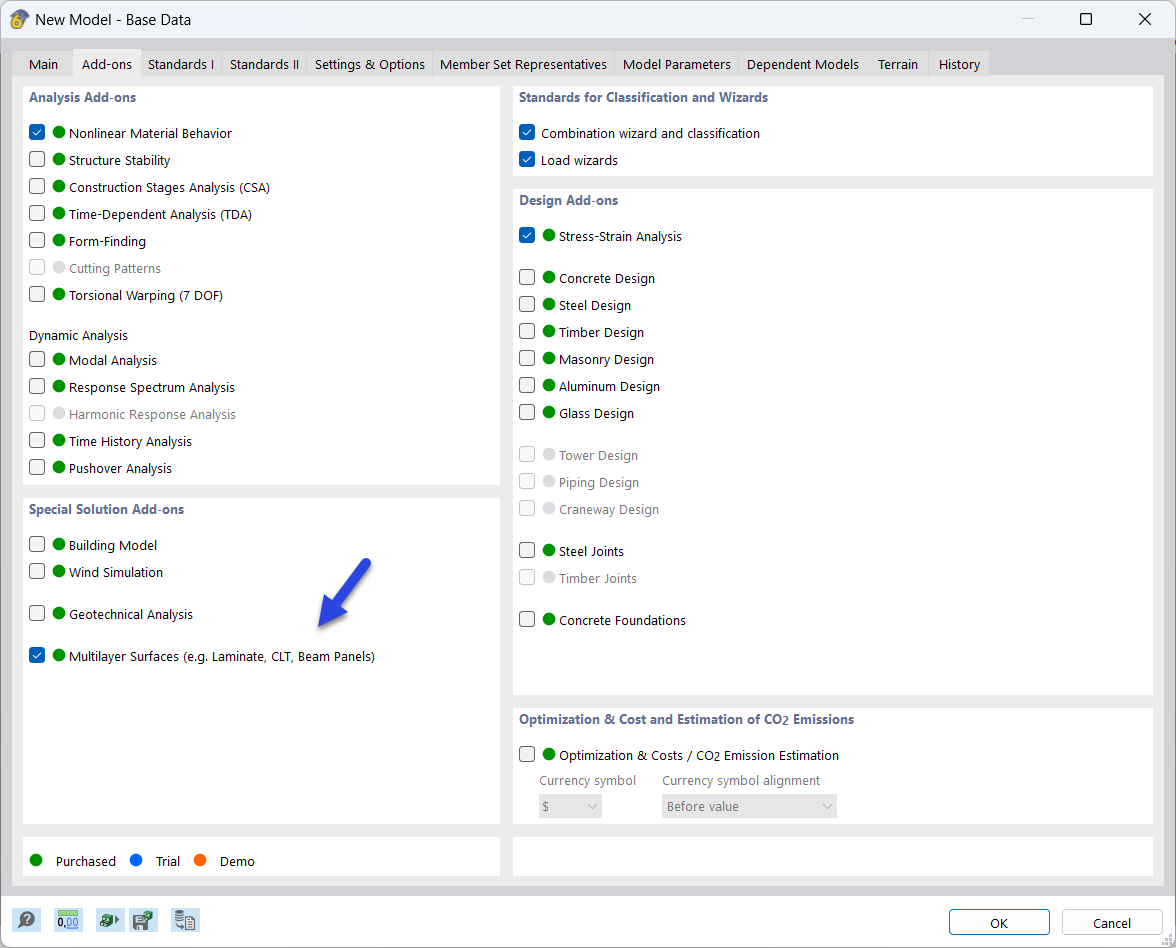
Task: Open units and decimal places settings icon
Action: tap(68, 919)
